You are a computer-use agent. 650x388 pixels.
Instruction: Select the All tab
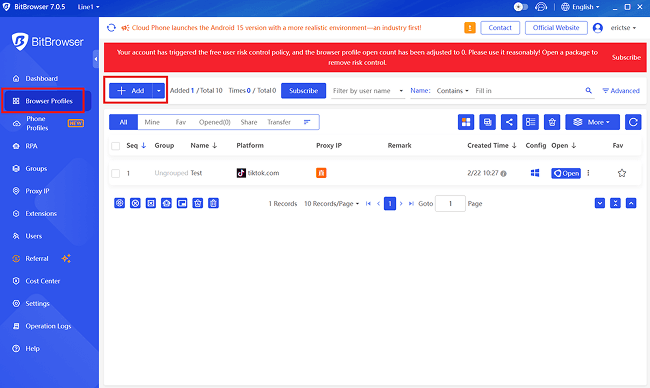[124, 122]
